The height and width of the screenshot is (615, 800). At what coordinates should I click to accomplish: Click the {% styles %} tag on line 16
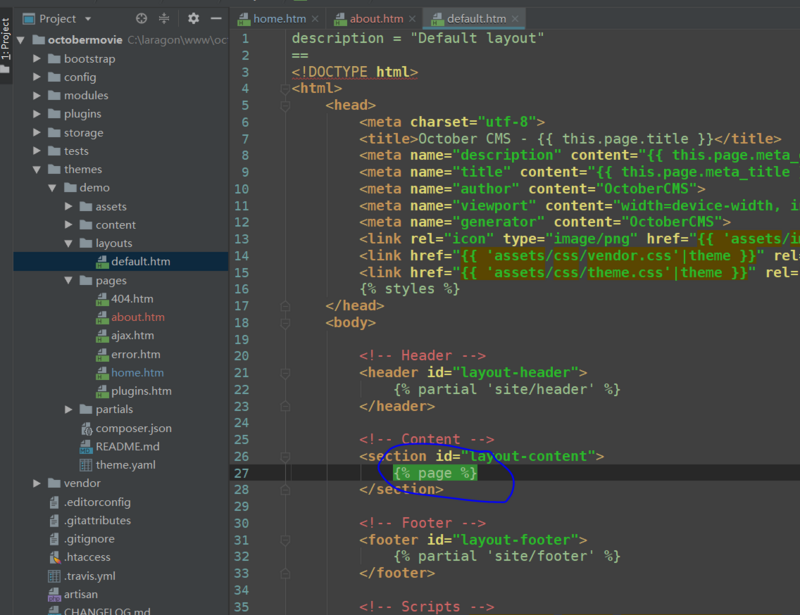pyautogui.click(x=410, y=289)
